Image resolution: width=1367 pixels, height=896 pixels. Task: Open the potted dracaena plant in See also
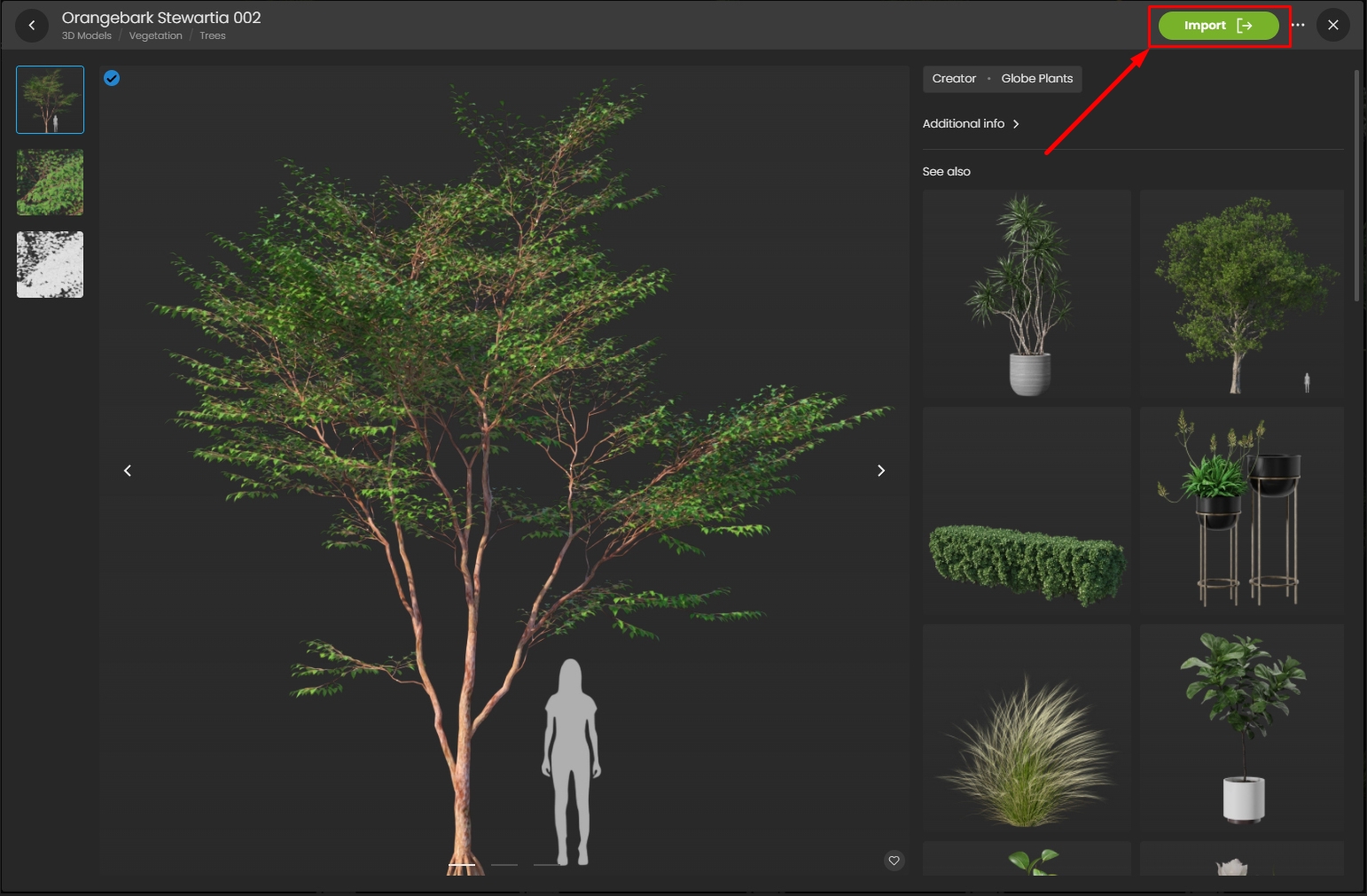tap(1027, 294)
